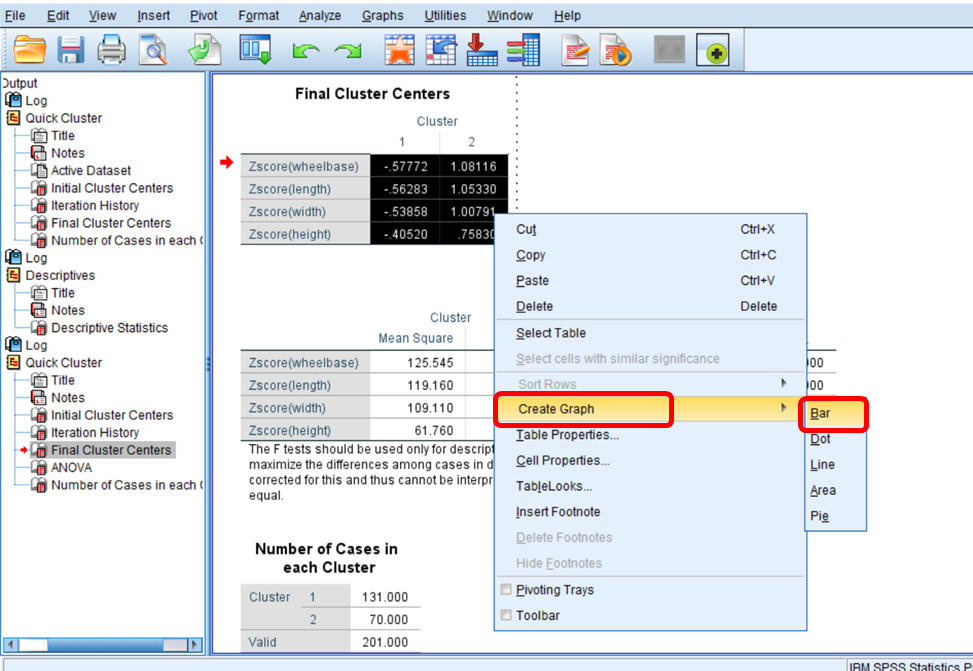
Task: Select Insert Footnote
Action: 557,511
